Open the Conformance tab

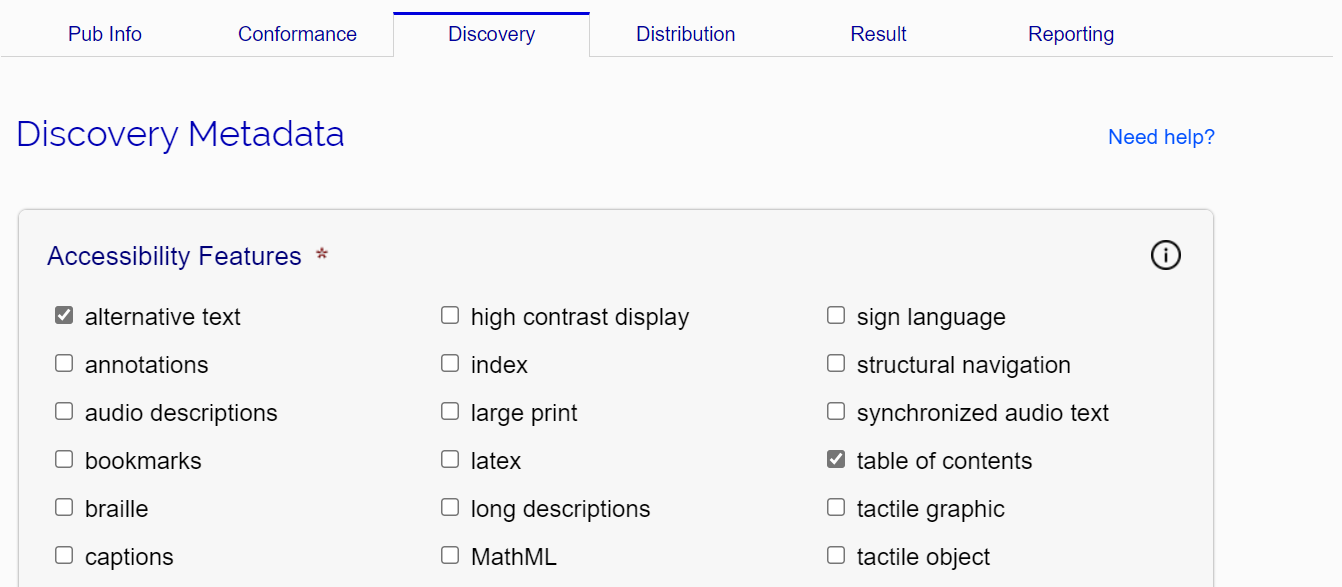(297, 34)
